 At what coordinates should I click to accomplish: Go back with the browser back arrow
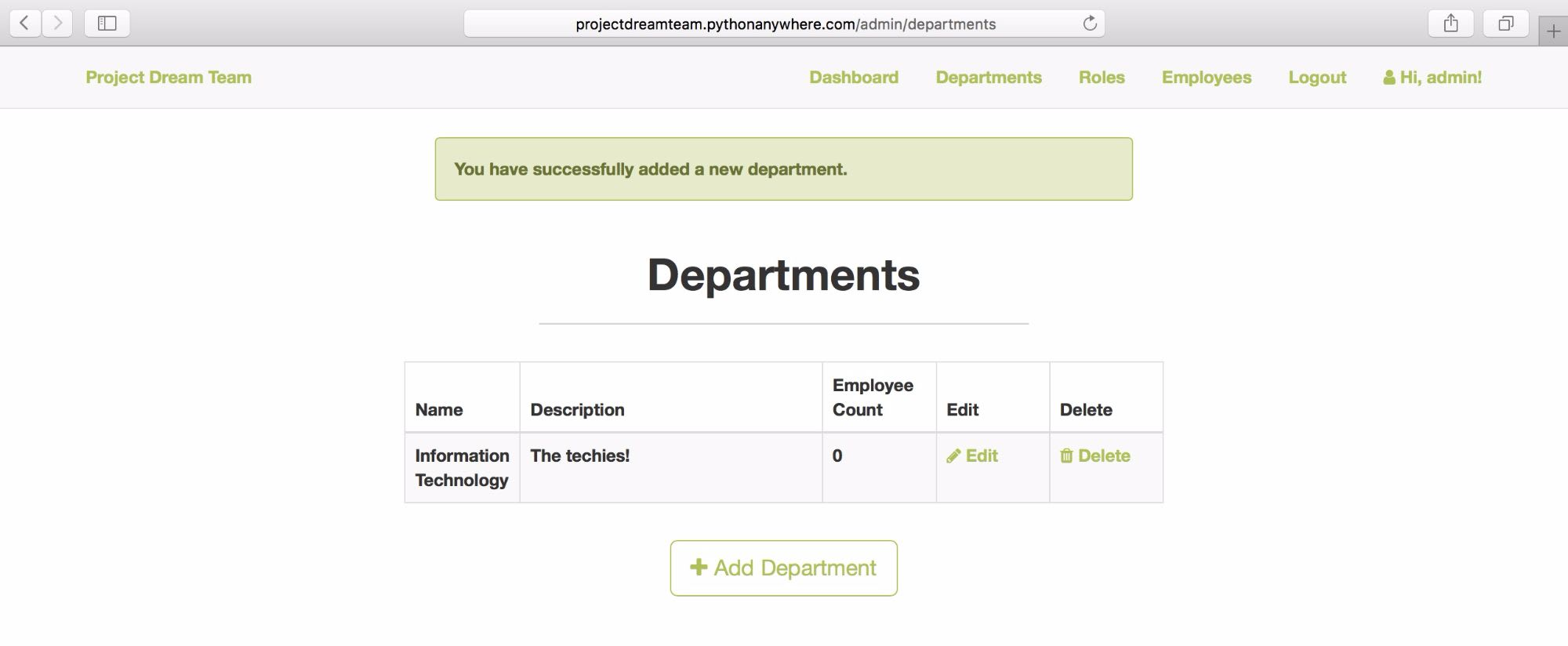[25, 24]
